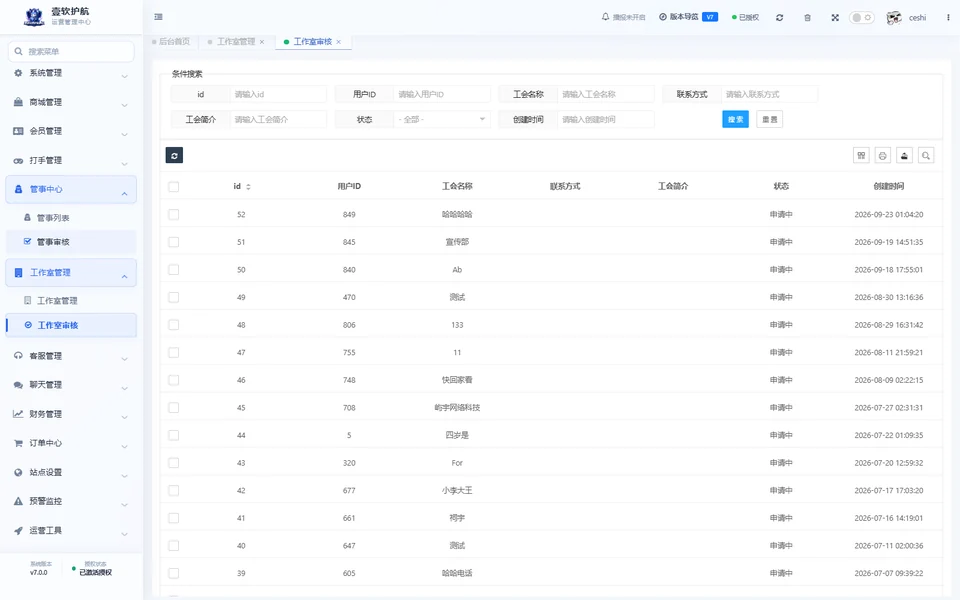Click the 搜索菜单 sidebar search box

(x=71, y=51)
